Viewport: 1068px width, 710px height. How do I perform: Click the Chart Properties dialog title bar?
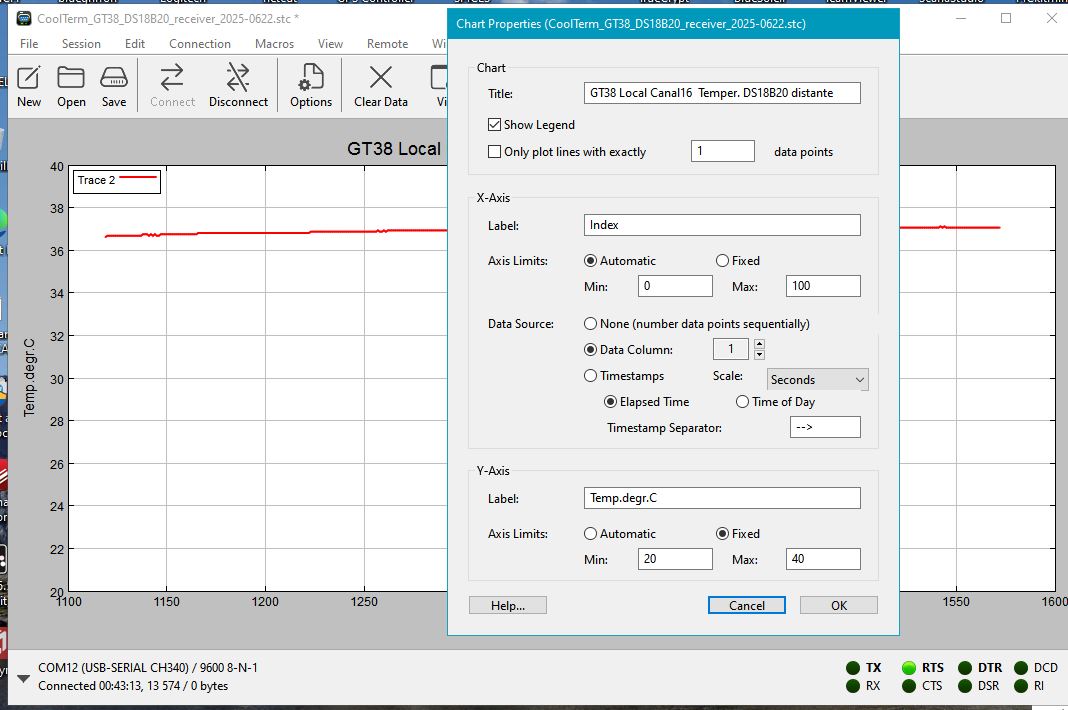pyautogui.click(x=673, y=24)
